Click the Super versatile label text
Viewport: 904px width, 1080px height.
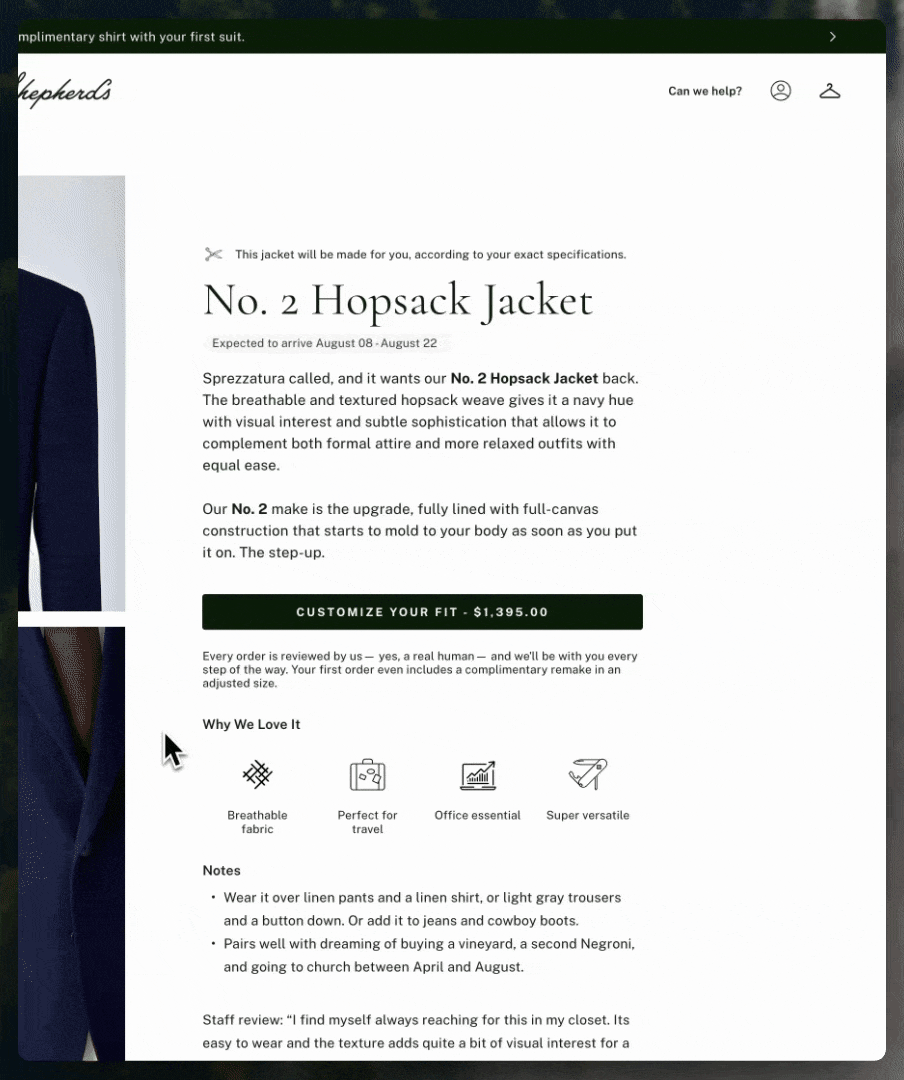coord(588,815)
